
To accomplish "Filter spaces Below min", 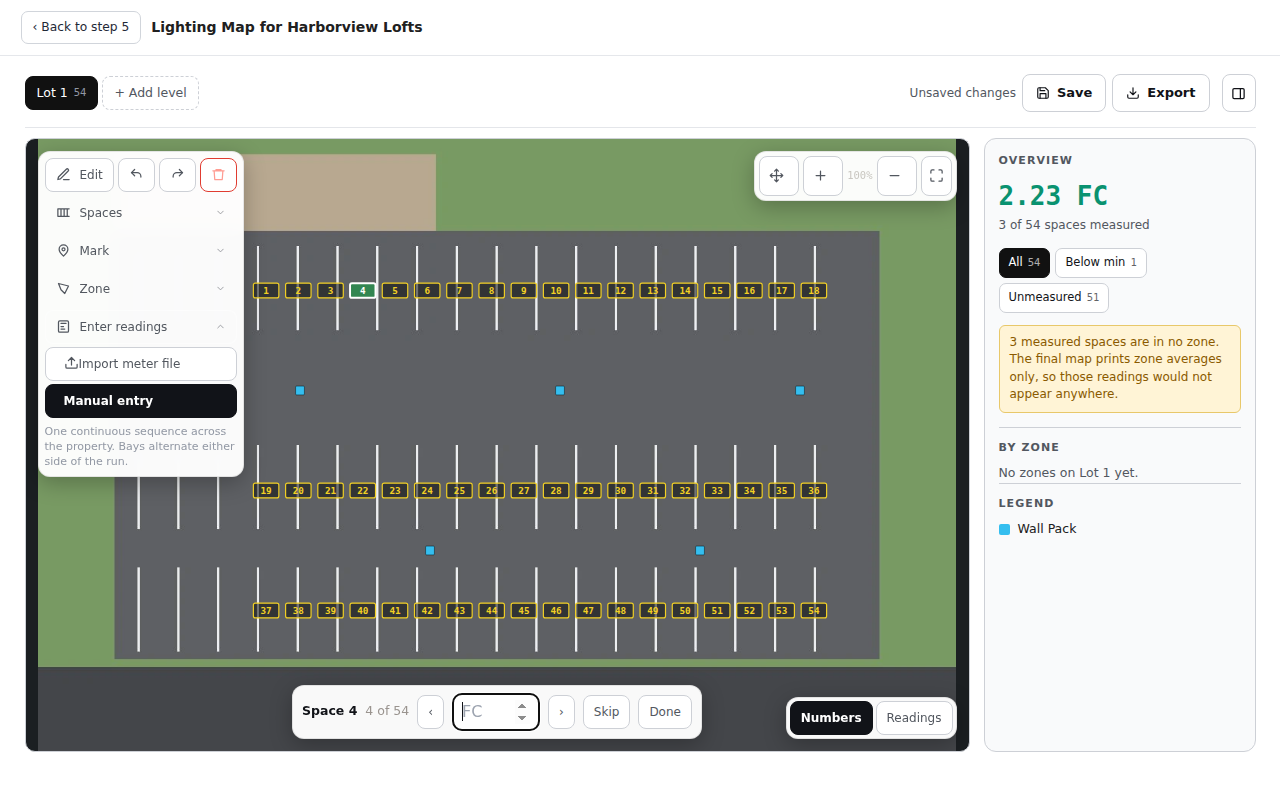I will [x=1101, y=262].
